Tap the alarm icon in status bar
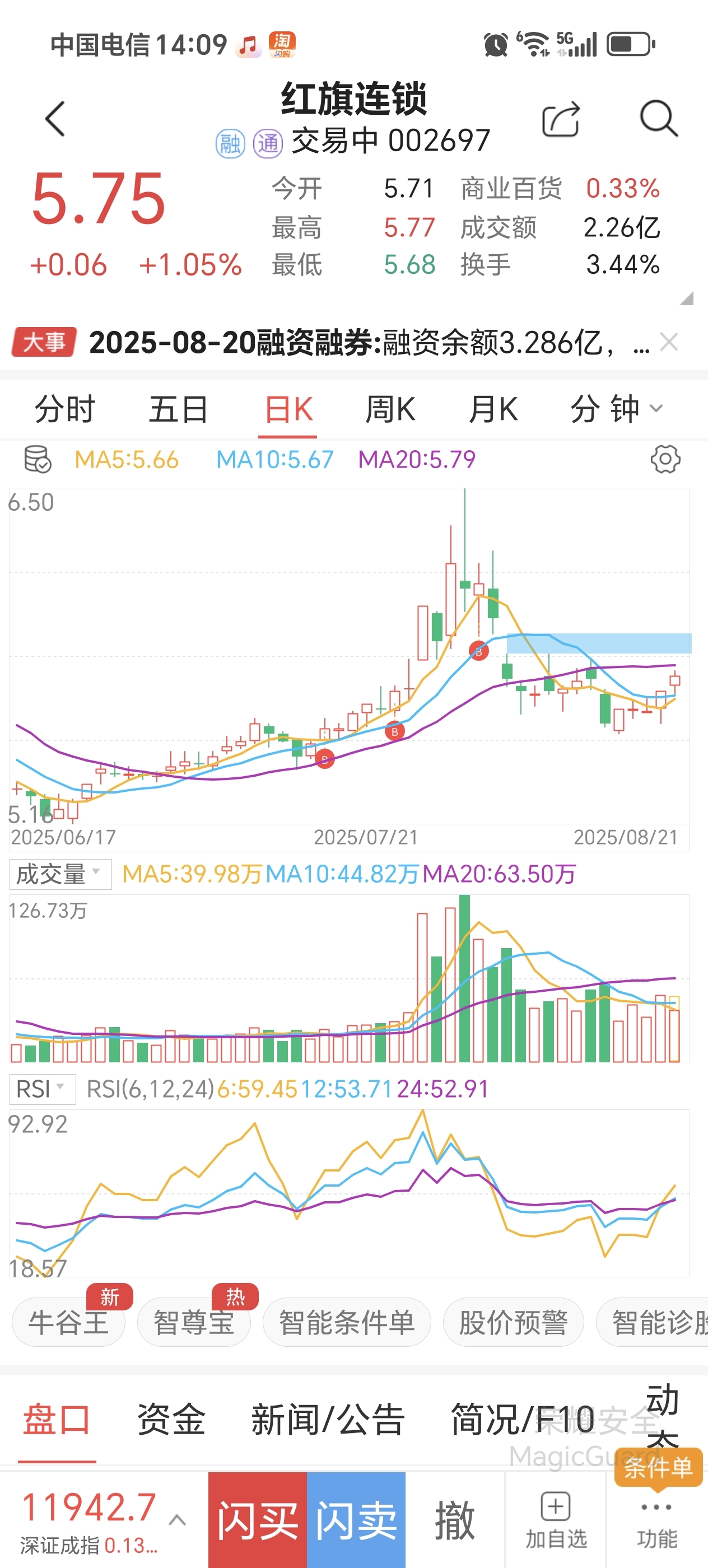This screenshot has width=708, height=1568. (x=496, y=44)
